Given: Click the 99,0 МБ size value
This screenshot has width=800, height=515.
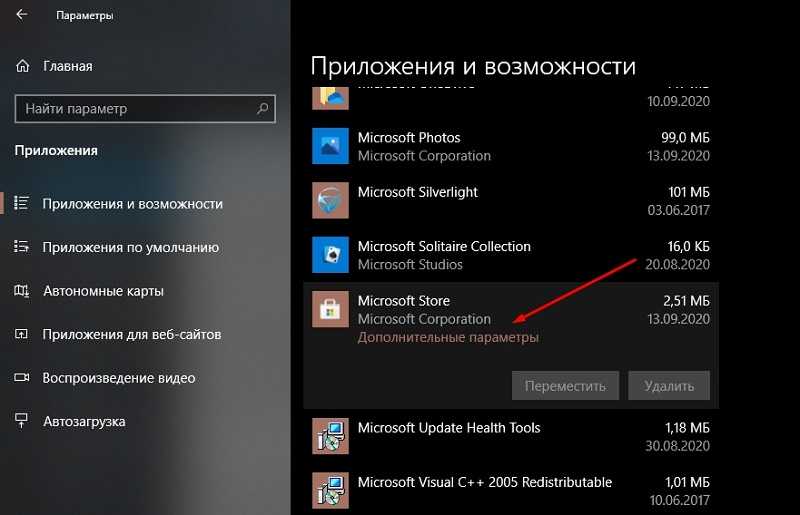Looking at the screenshot, I should tap(685, 137).
